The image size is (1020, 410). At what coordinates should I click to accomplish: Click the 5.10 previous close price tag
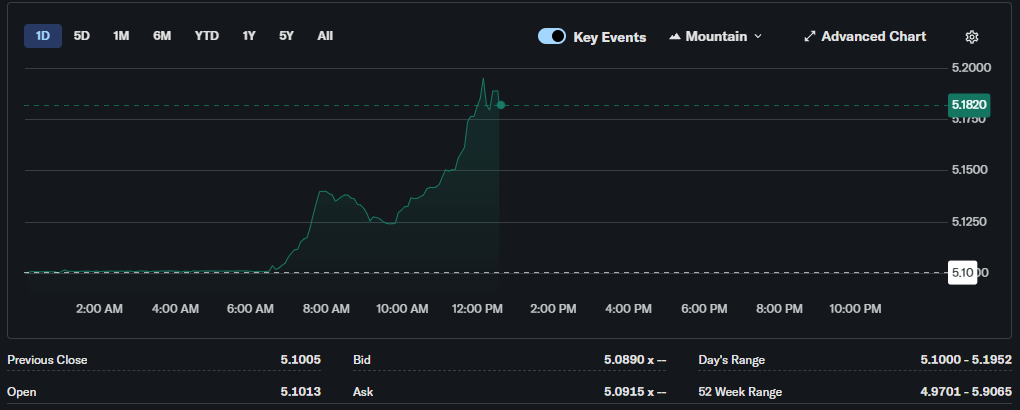pos(961,272)
